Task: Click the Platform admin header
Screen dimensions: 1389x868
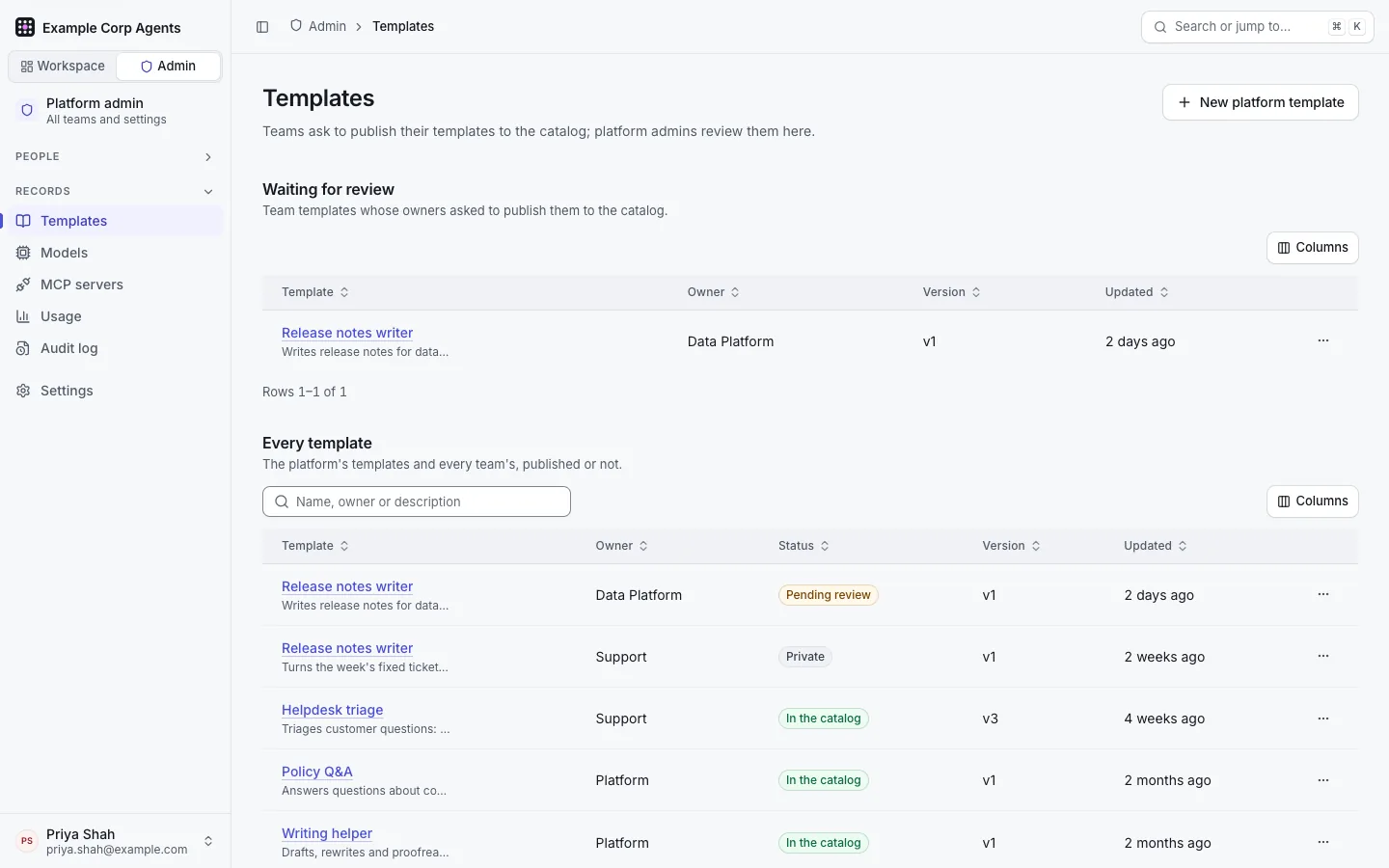Action: click(x=115, y=111)
